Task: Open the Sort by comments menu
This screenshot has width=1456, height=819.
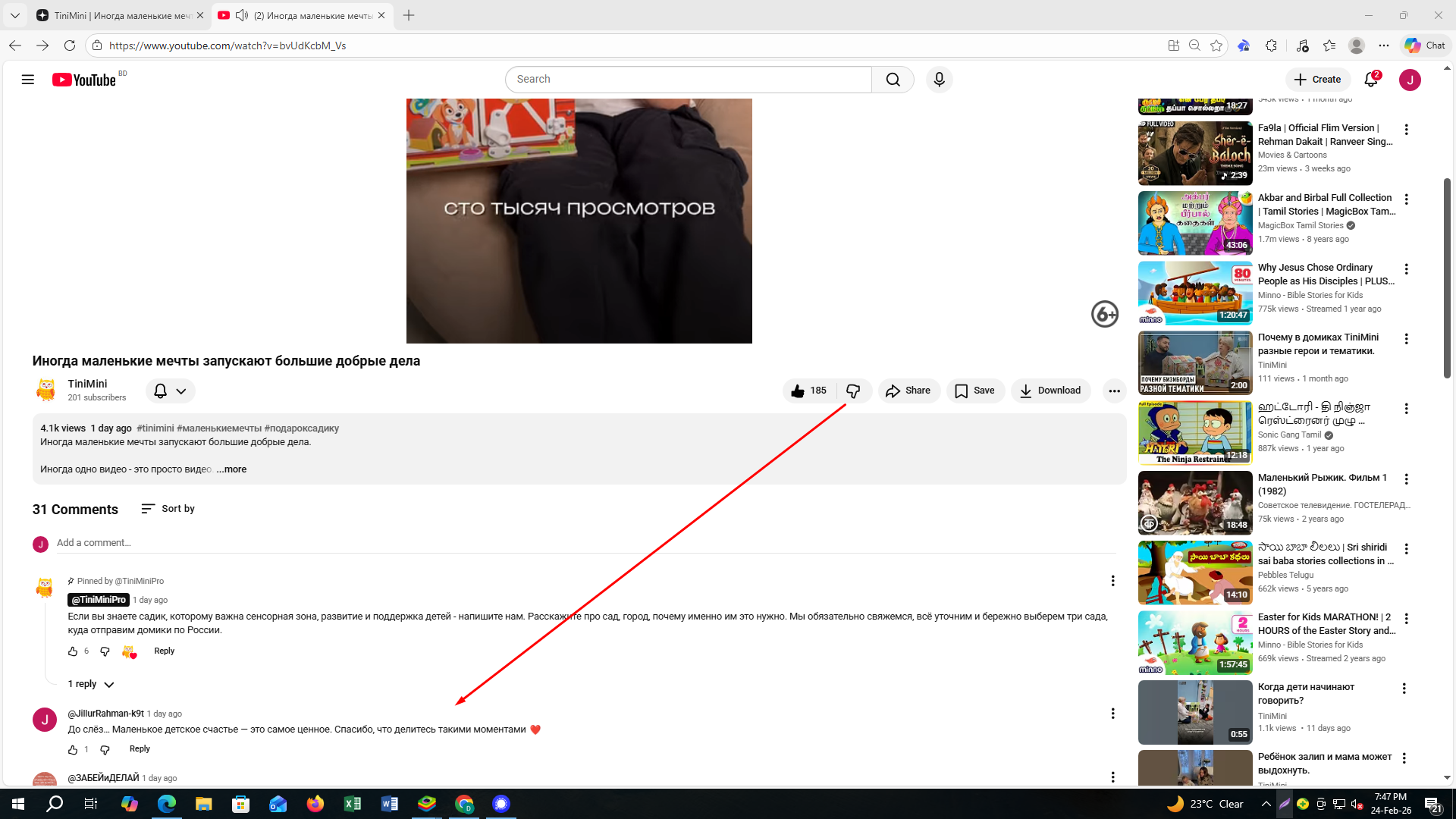Action: [x=168, y=509]
